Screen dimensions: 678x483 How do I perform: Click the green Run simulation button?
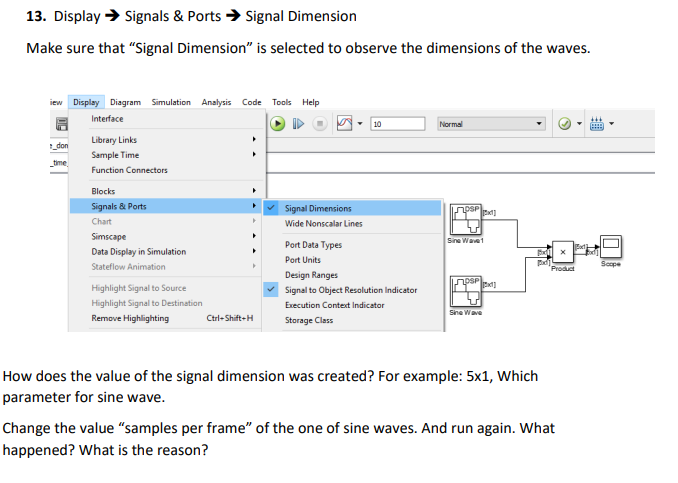278,124
